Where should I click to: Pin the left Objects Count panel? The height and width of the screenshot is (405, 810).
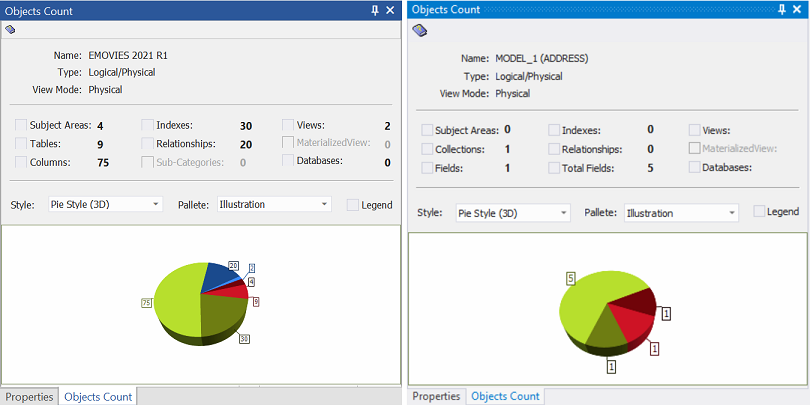point(375,10)
